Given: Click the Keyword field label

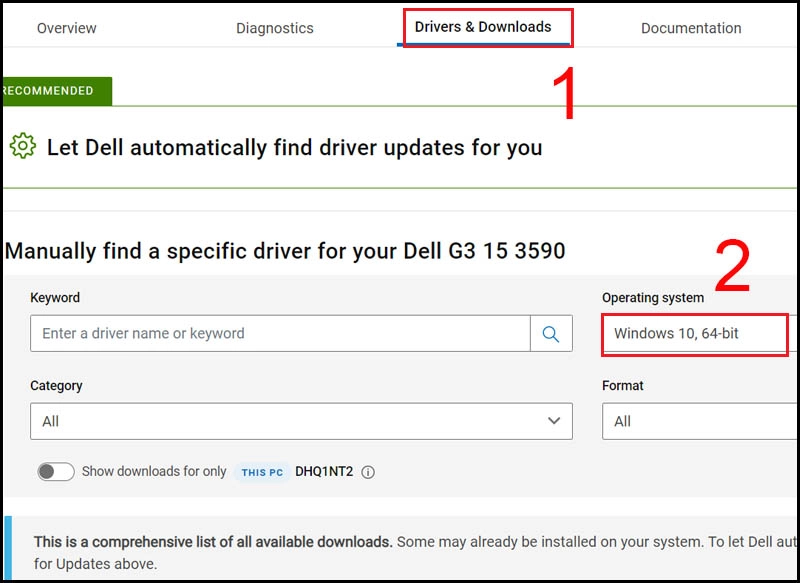Looking at the screenshot, I should click(55, 297).
